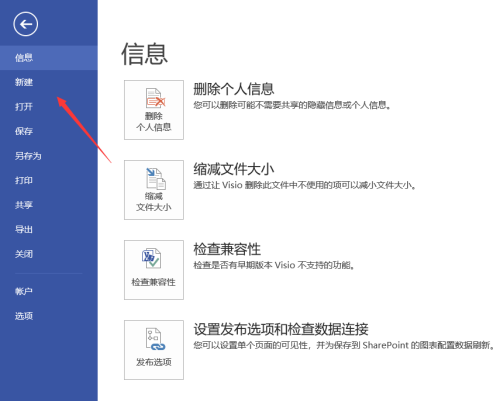Click description 通过让 Visio 删除此文件中不使用的项

tap(305, 185)
